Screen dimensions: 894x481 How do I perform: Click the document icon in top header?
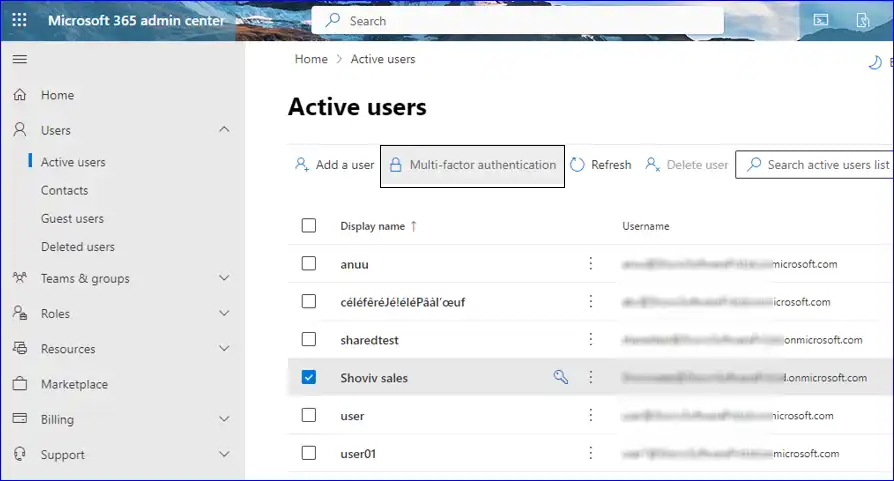[x=863, y=21]
